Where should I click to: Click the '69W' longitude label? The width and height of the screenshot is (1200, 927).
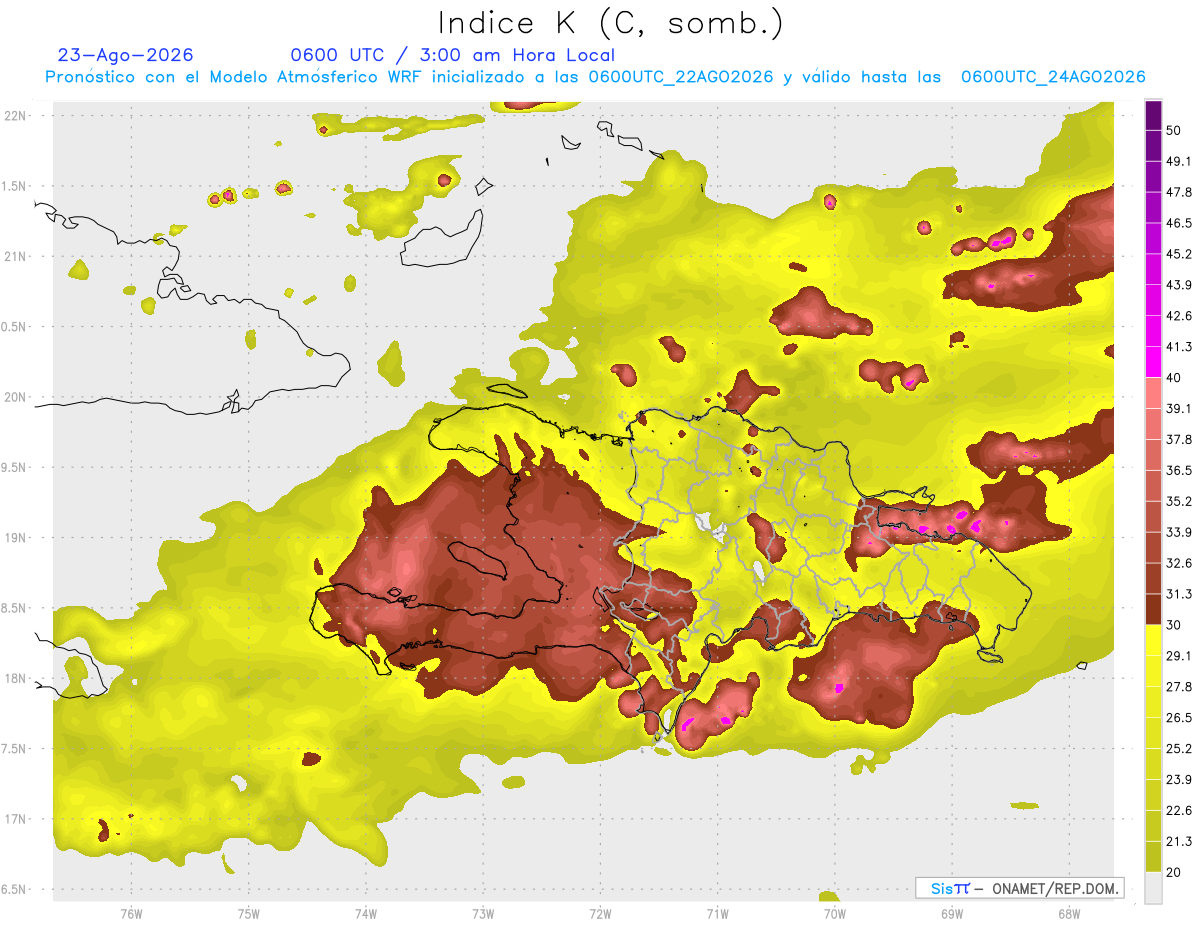(951, 914)
